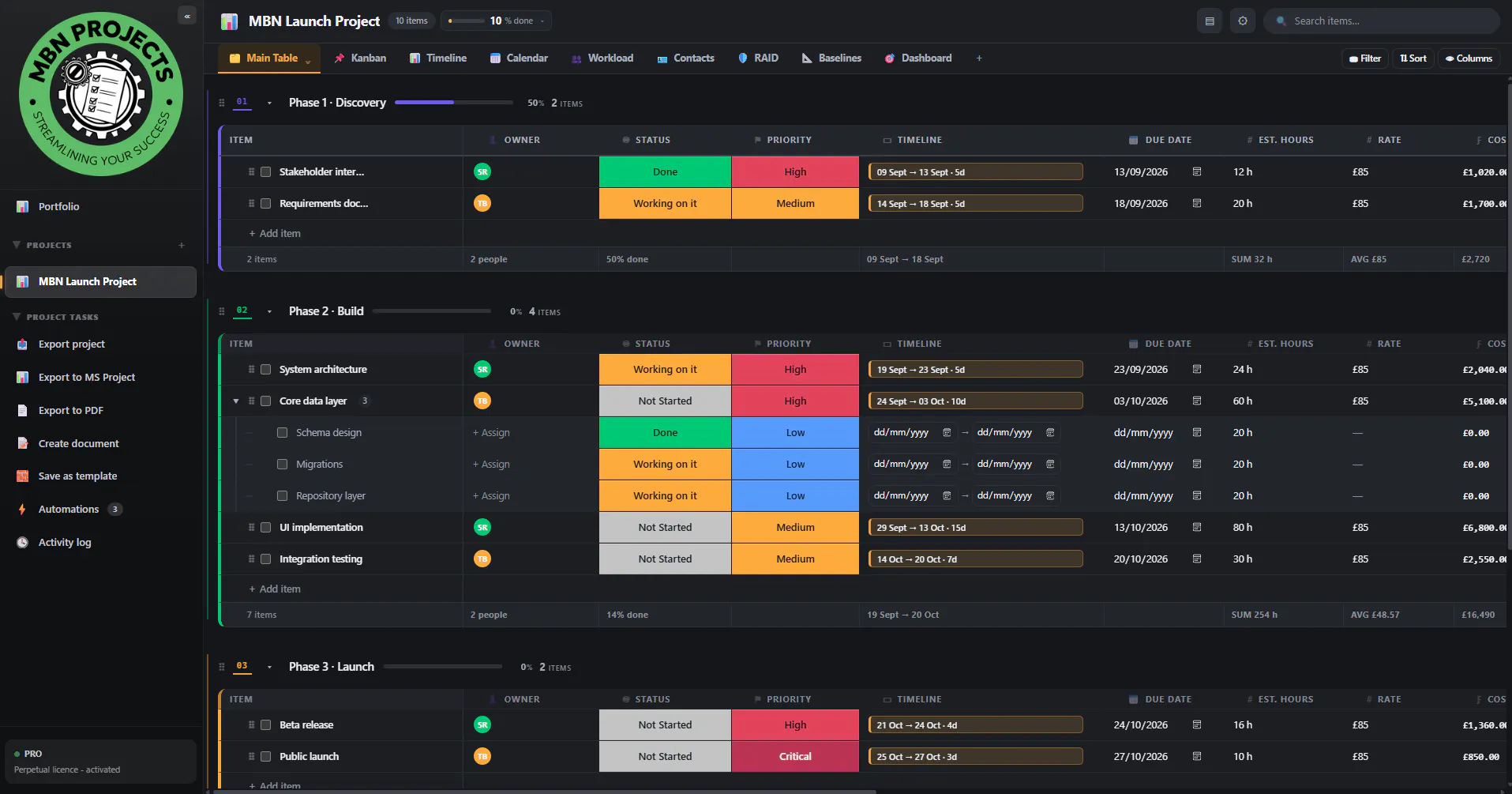The image size is (1512, 794).
Task: Tick the Core data layer checkbox
Action: click(266, 401)
